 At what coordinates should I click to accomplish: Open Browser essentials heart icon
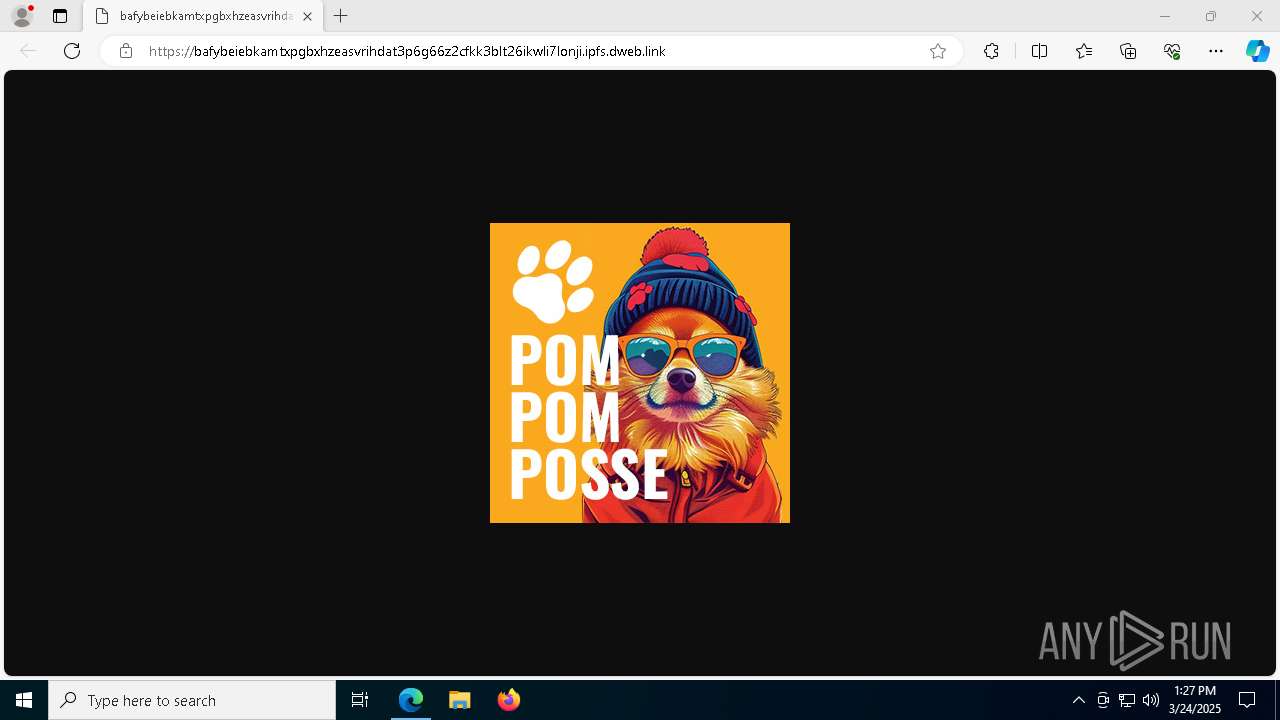click(x=1172, y=51)
